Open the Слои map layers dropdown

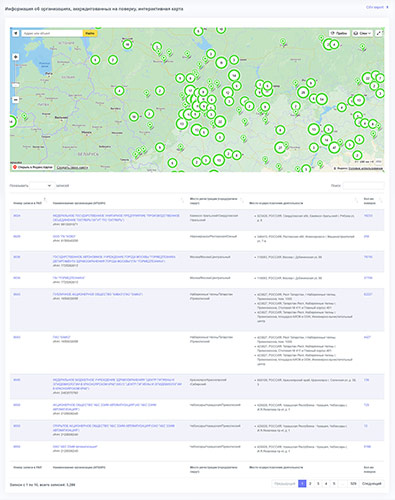(362, 33)
